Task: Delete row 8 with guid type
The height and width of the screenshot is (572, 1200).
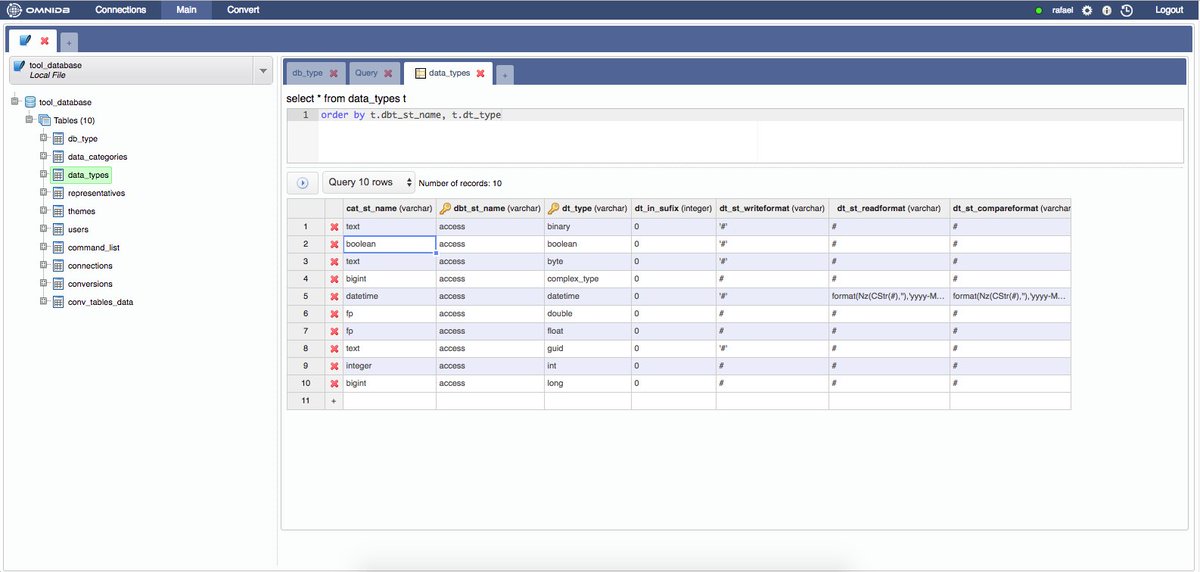Action: 334,348
